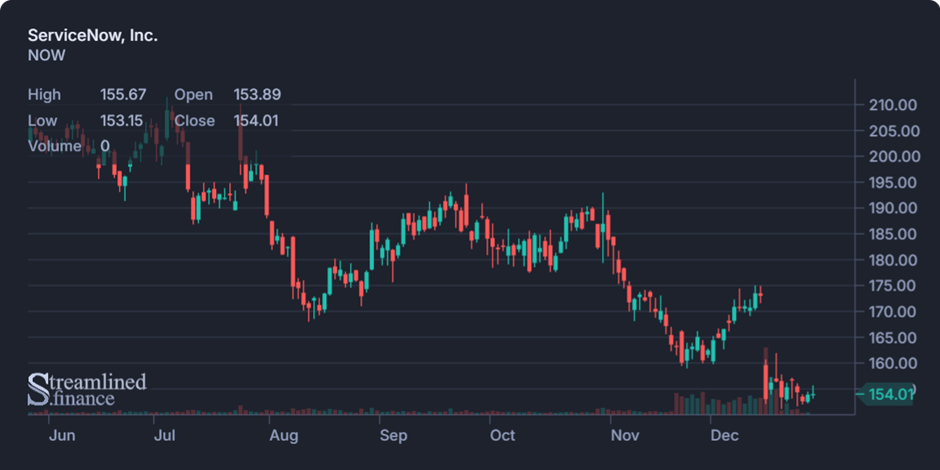This screenshot has width=940, height=470.
Task: Click the Close label in OHLC panel
Action: point(195,120)
